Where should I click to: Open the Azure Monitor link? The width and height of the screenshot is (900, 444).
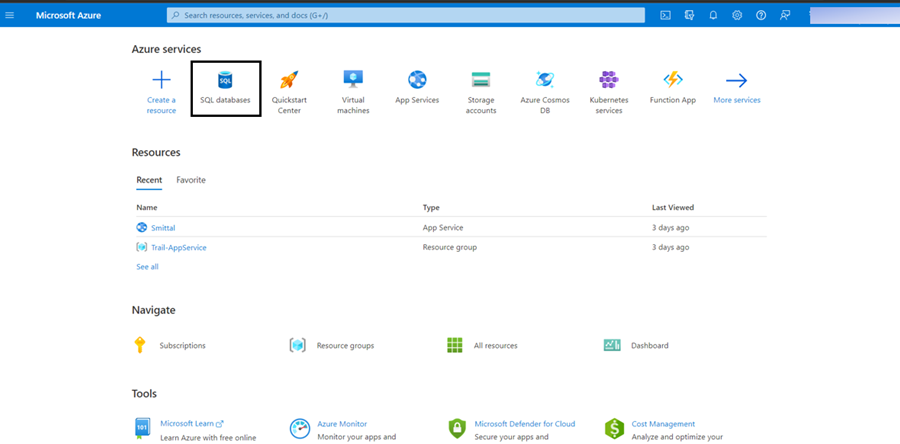(342, 424)
